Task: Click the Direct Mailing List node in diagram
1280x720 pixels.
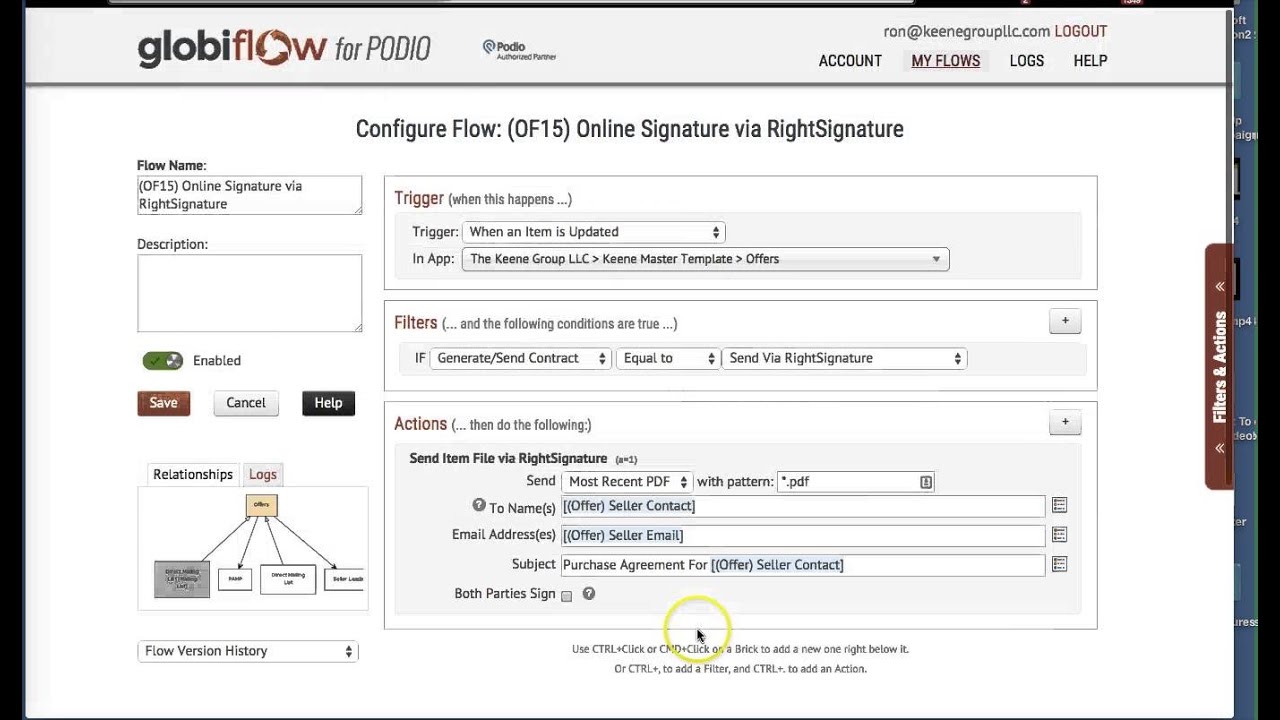Action: pyautogui.click(x=288, y=578)
